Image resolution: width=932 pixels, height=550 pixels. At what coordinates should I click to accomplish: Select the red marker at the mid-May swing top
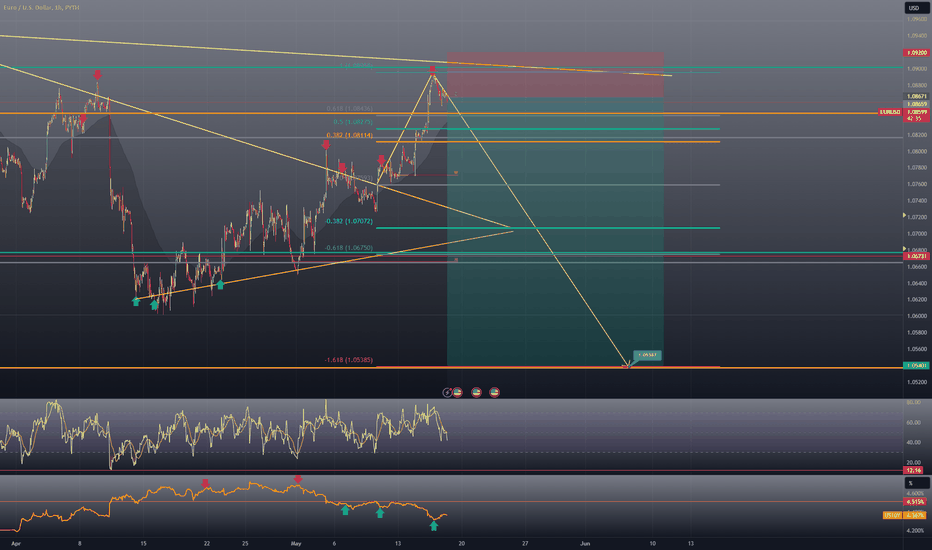(x=433, y=70)
